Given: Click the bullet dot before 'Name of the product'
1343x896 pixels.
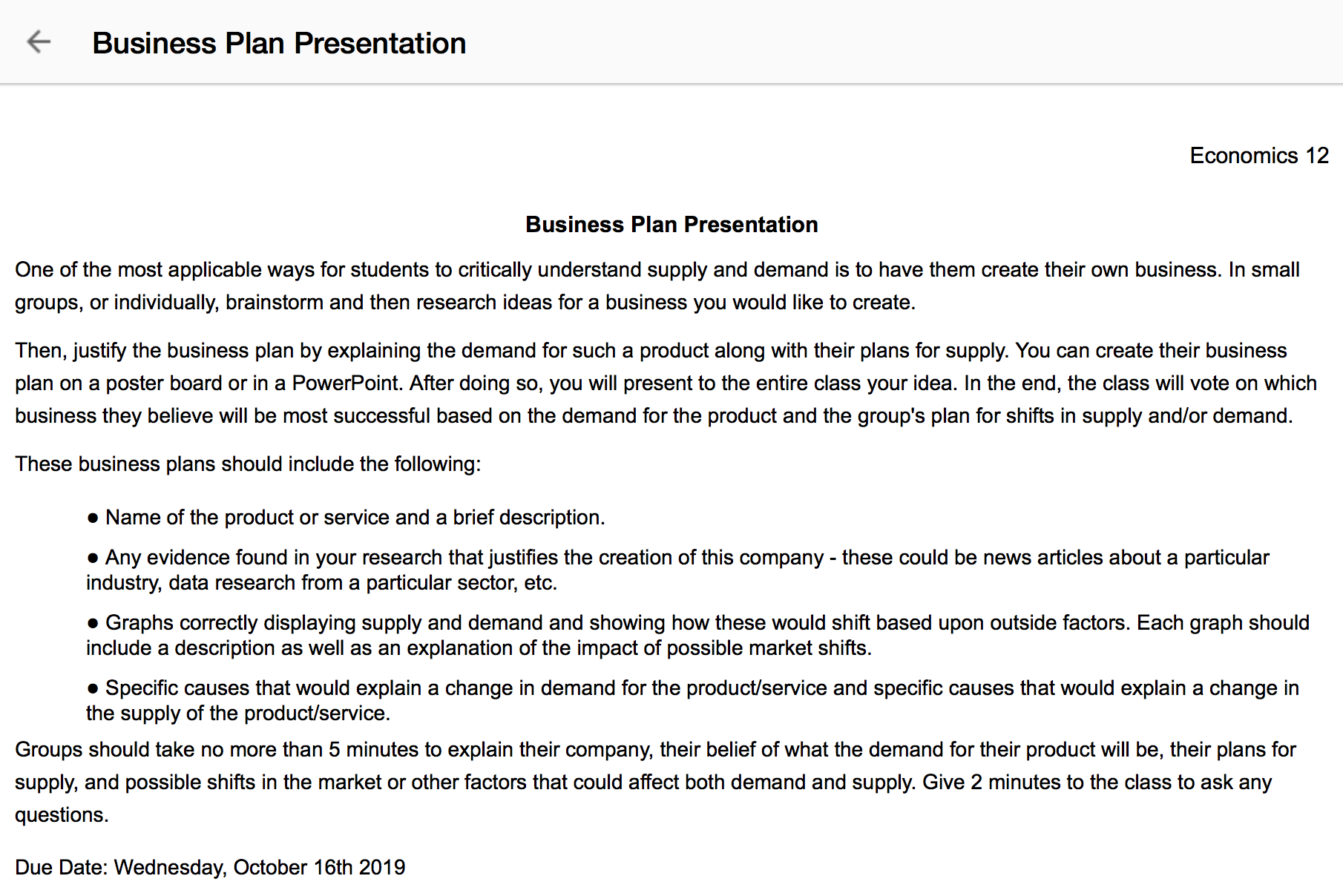Looking at the screenshot, I should (x=93, y=518).
